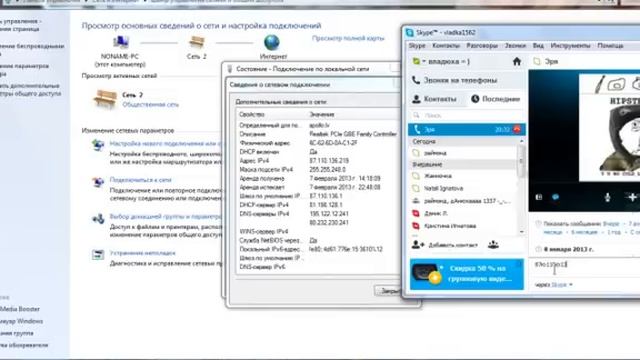Click the 'Значение' column header
The image size is (640, 360).
coord(353,115)
